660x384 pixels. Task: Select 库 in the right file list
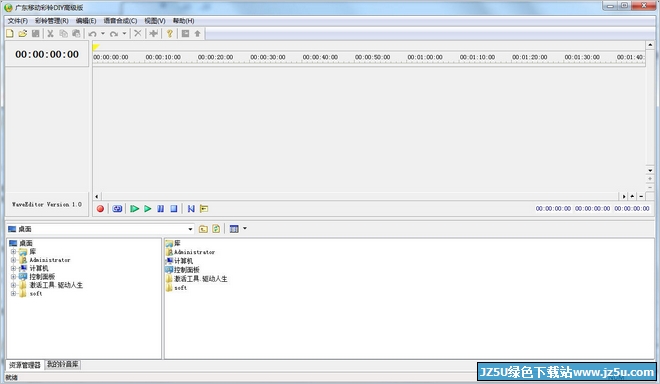(177, 243)
